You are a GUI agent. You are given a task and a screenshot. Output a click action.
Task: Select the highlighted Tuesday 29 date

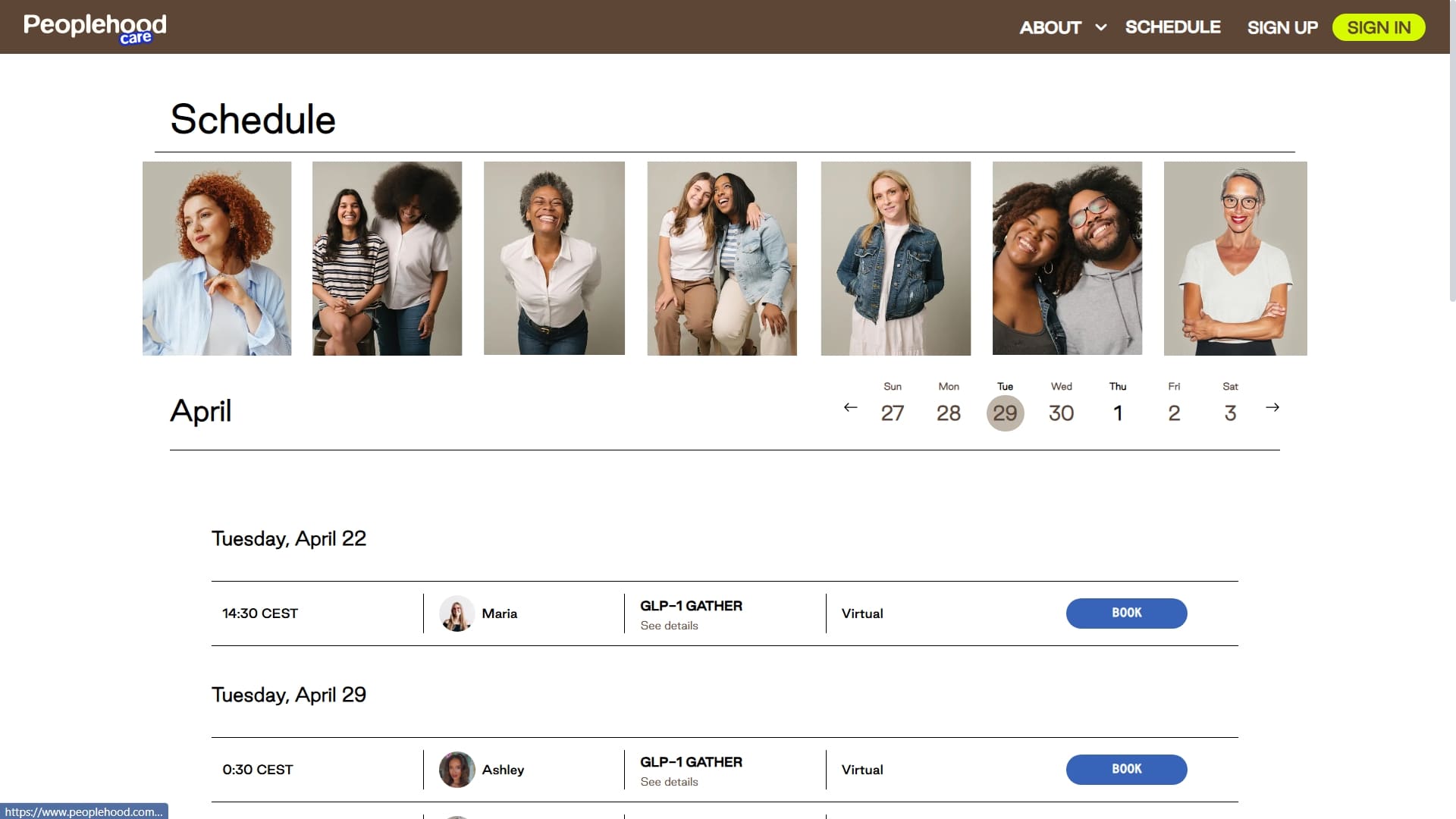pyautogui.click(x=1005, y=413)
